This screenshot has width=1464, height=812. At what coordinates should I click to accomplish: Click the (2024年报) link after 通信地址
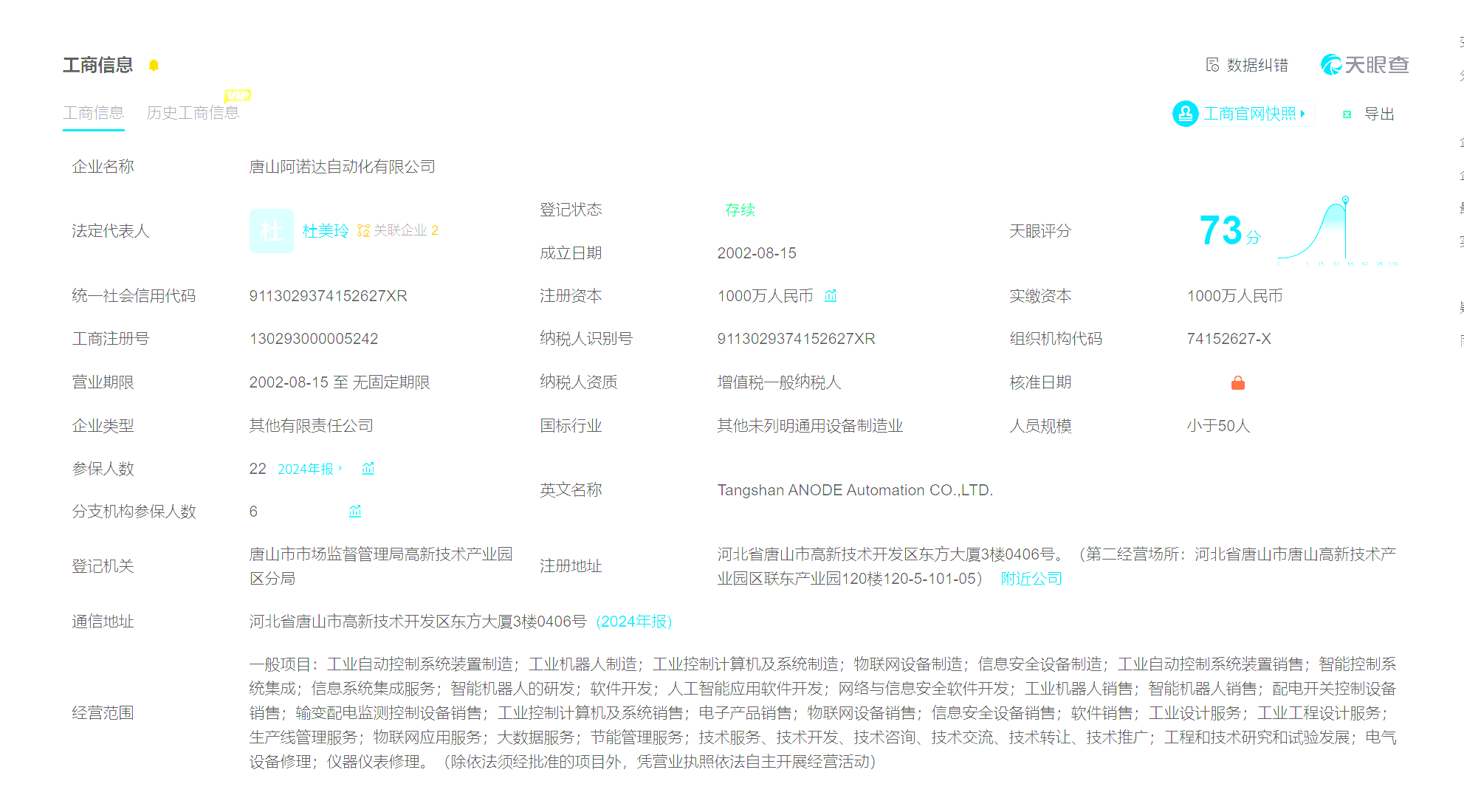(634, 622)
